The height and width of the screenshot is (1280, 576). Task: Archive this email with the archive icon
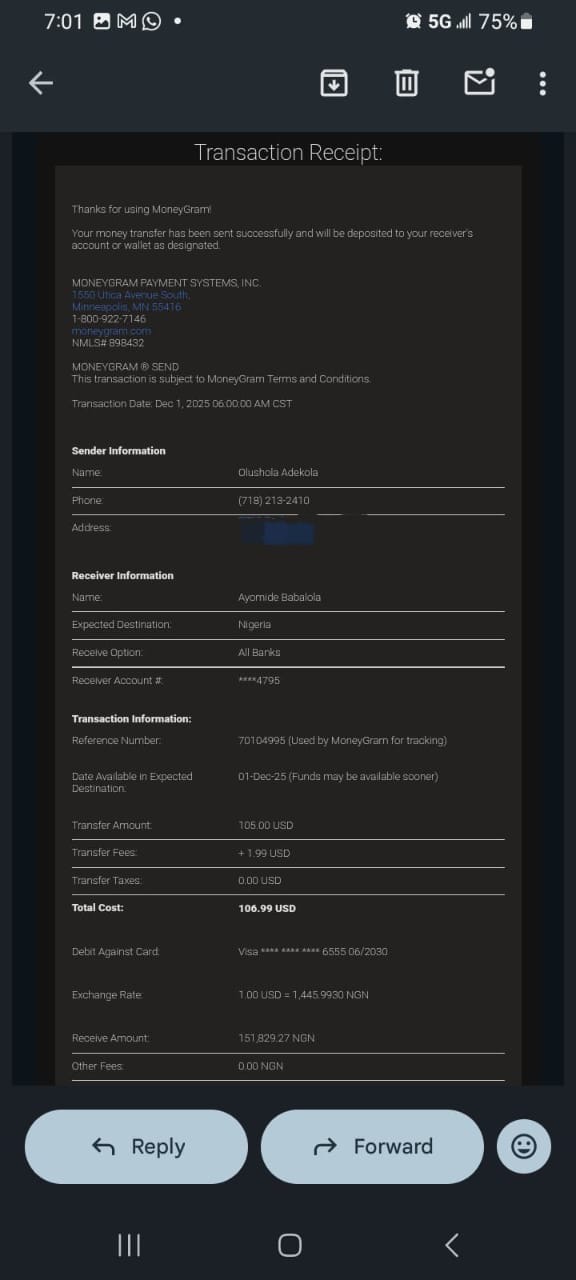334,83
